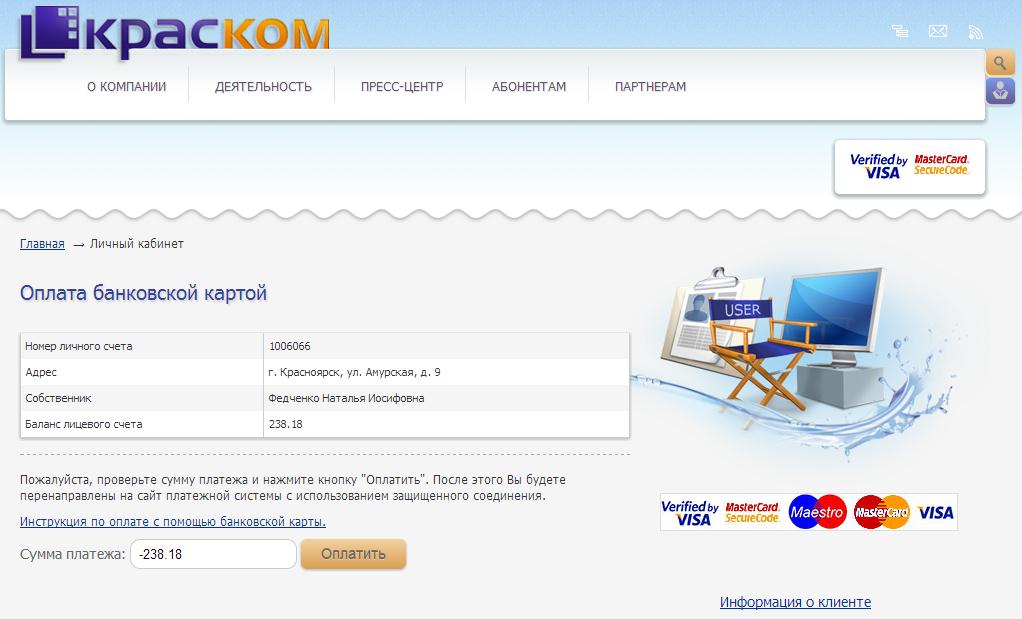Click the orange search magnifier button
1022x619 pixels.
1000,63
